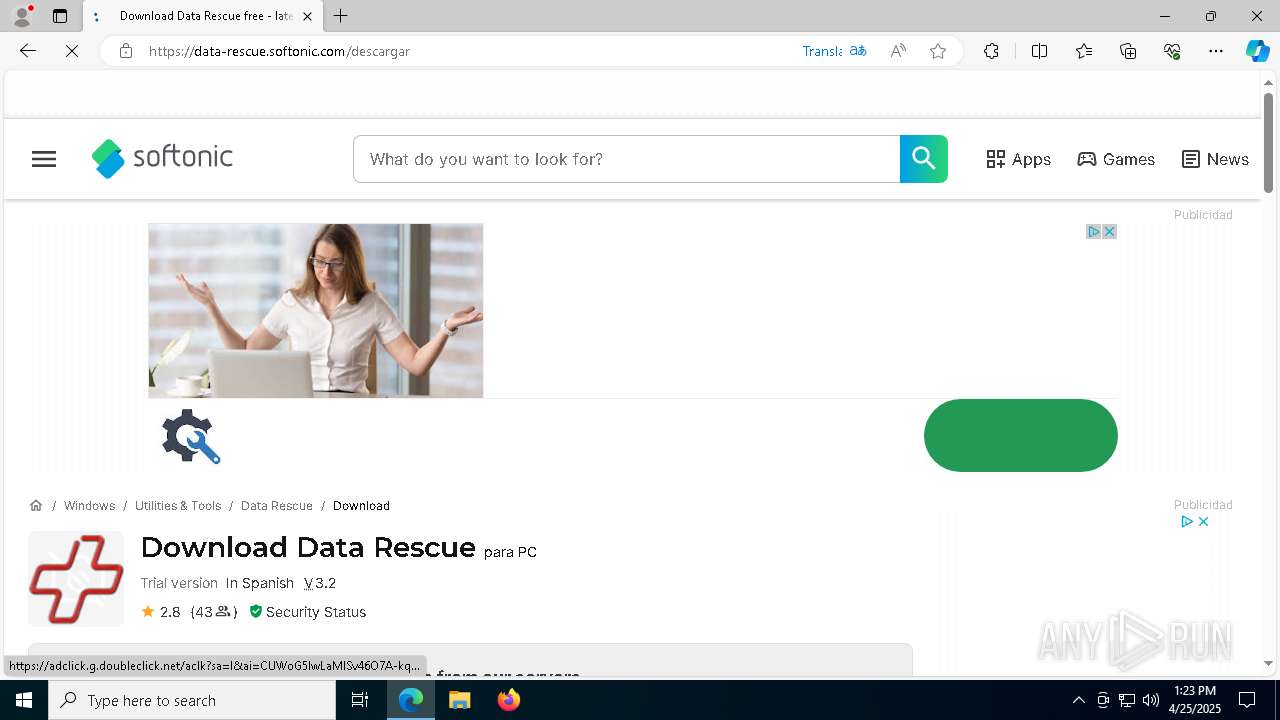This screenshot has height=720, width=1280.
Task: Open the News section
Action: tap(1215, 159)
